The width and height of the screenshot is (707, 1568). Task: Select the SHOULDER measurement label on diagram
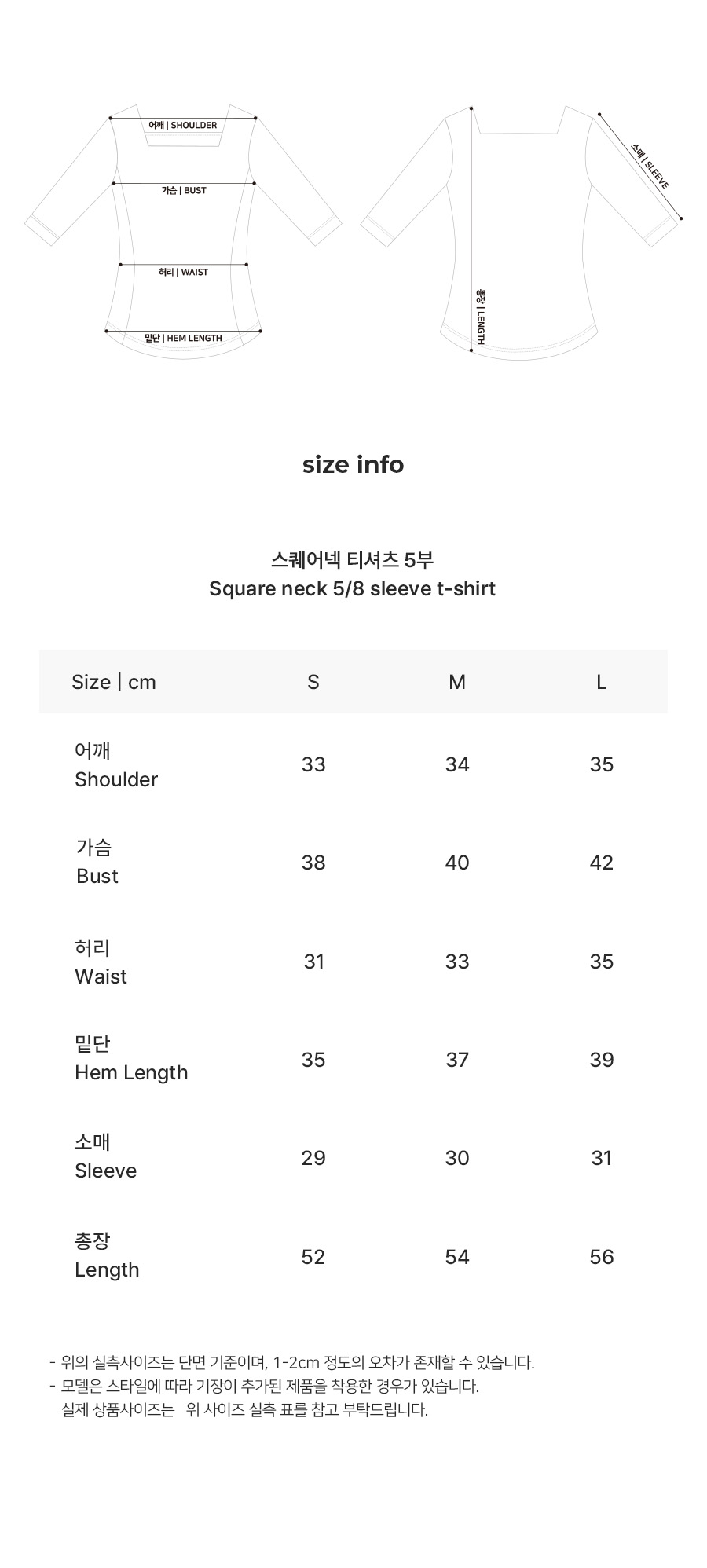[x=183, y=125]
